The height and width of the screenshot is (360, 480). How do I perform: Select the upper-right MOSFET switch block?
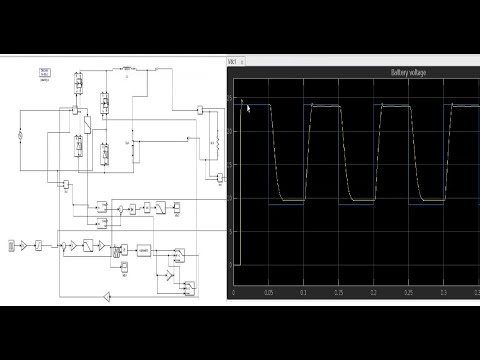(x=105, y=104)
